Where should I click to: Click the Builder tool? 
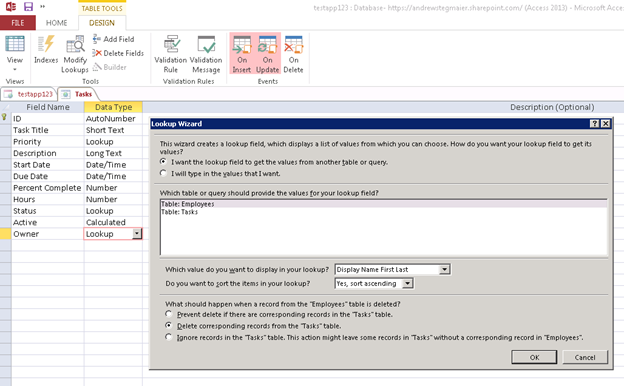(x=110, y=67)
